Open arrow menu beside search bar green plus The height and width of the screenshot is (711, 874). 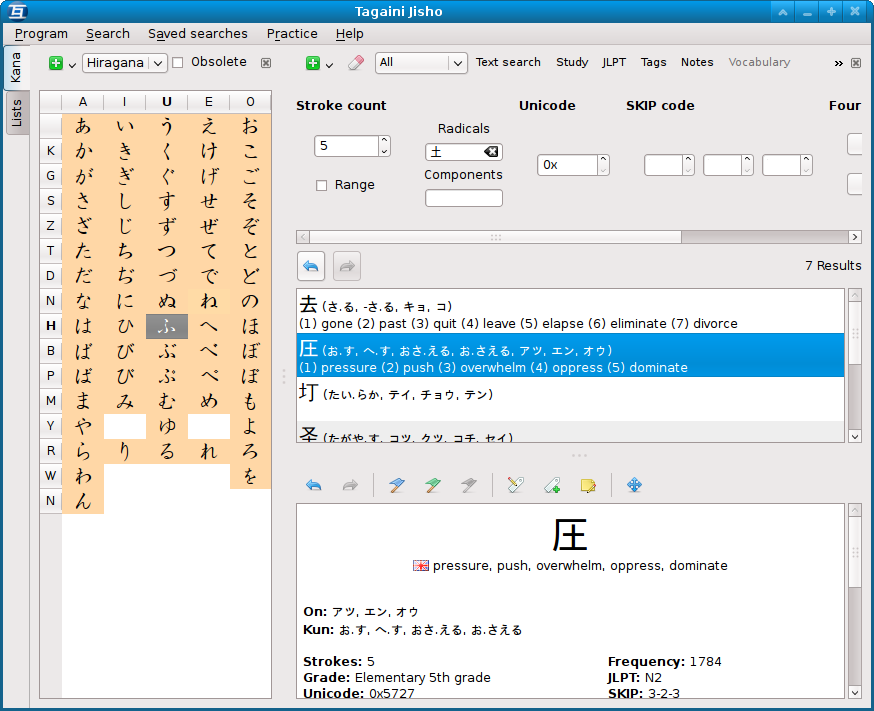click(329, 65)
